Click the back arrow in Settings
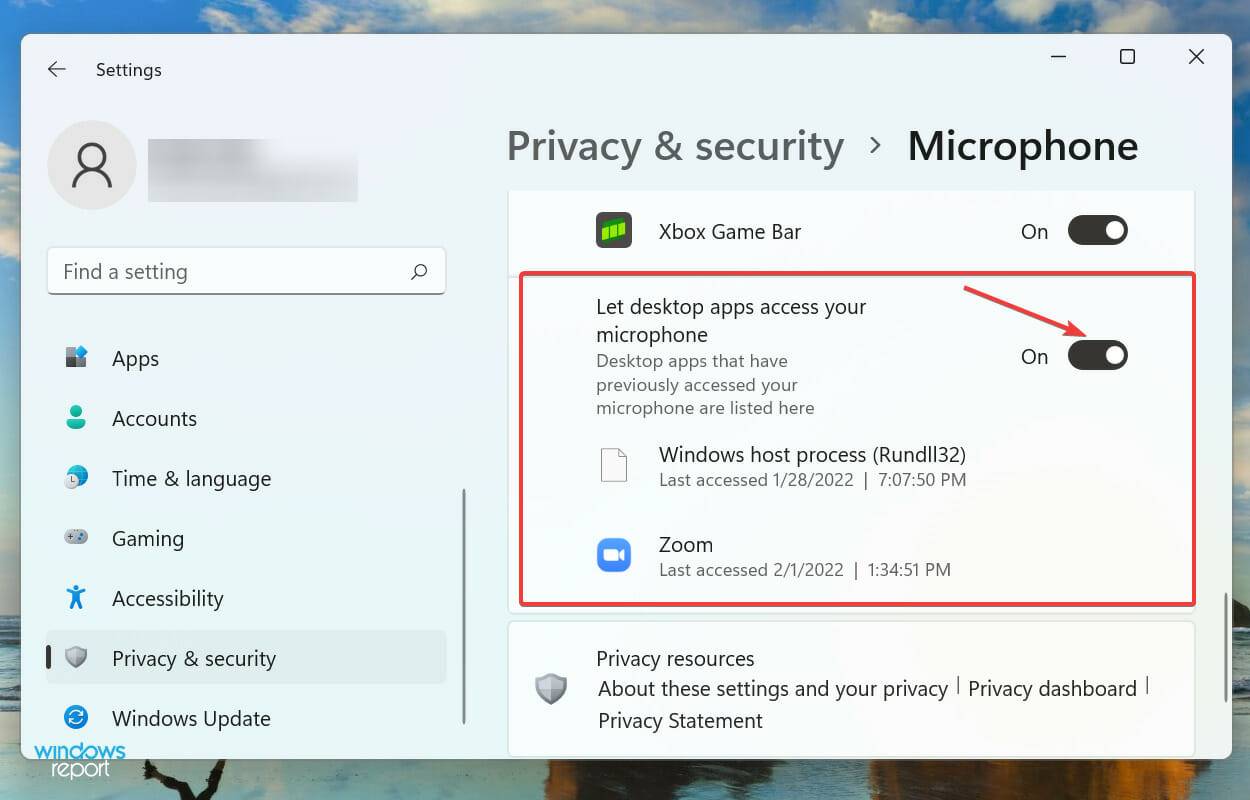Screen dimensions: 1250x800 click(x=57, y=70)
